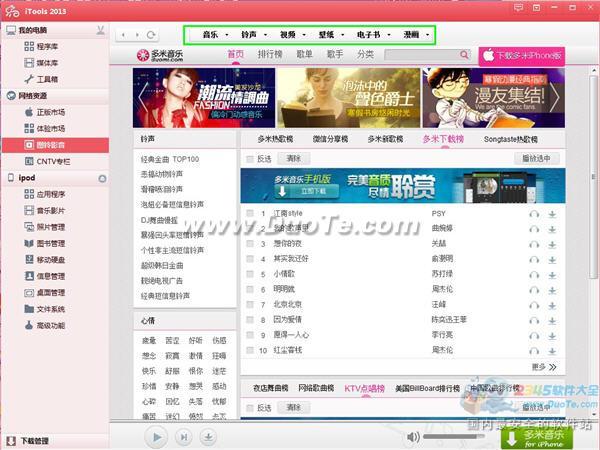Image resolution: width=600 pixels, height=450 pixels.
Task: Open the 视频 dropdown menu
Action: click(x=293, y=35)
